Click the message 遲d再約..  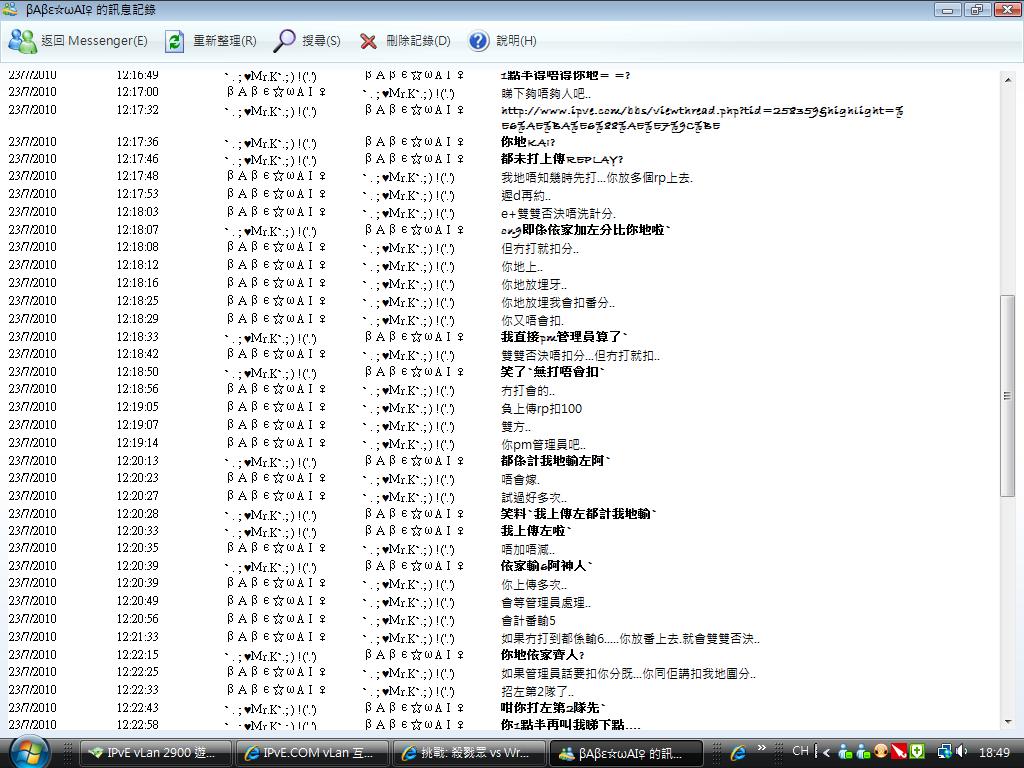[526, 195]
